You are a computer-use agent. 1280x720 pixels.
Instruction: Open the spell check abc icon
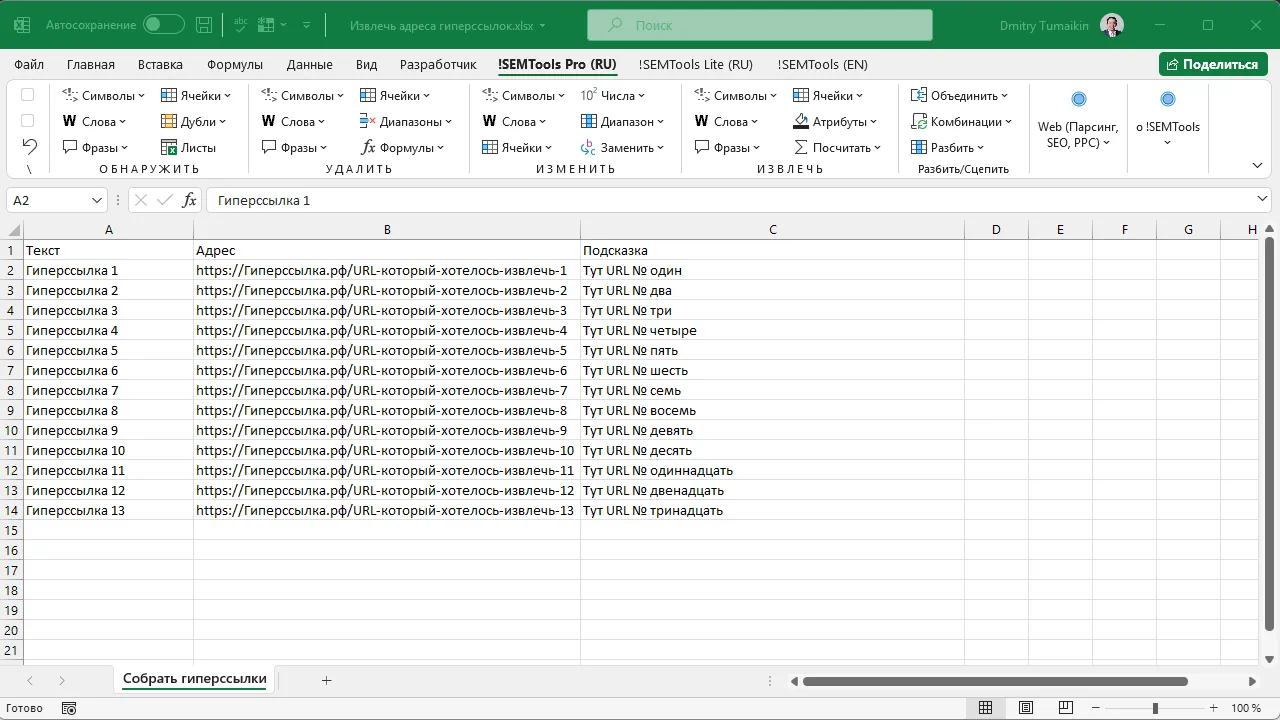(x=240, y=25)
